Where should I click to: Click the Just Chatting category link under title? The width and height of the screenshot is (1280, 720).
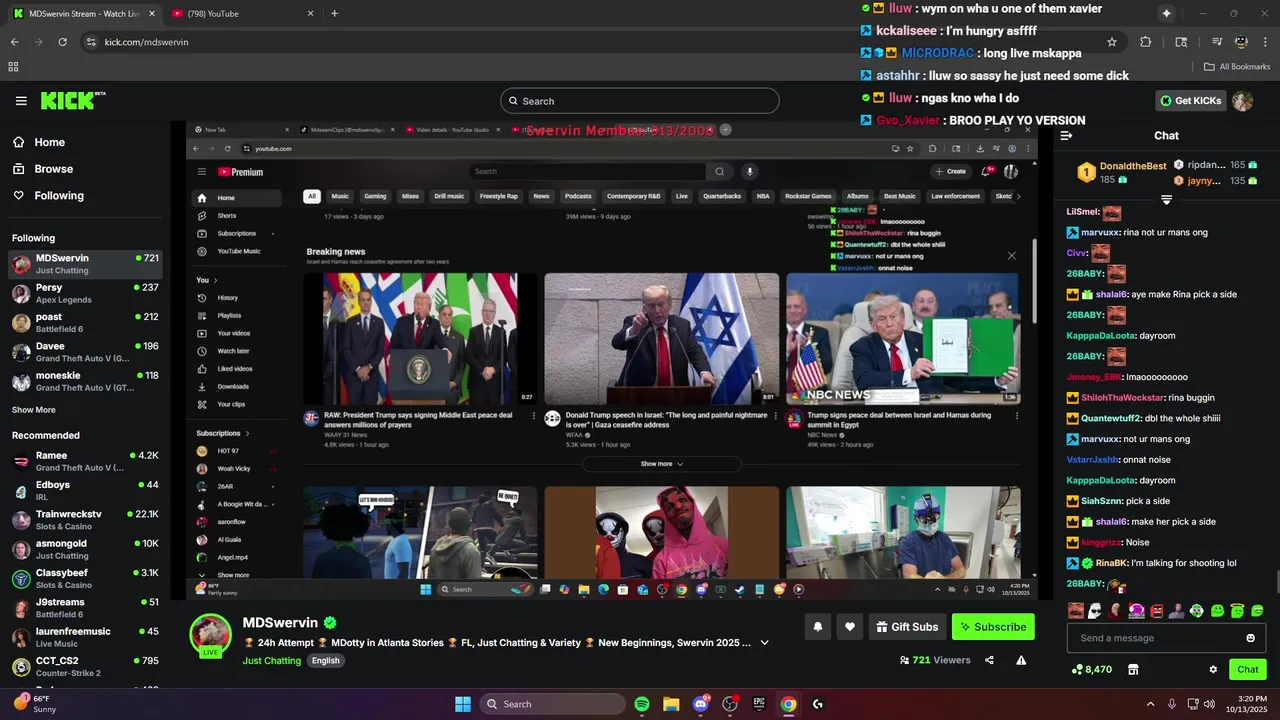tap(272, 661)
